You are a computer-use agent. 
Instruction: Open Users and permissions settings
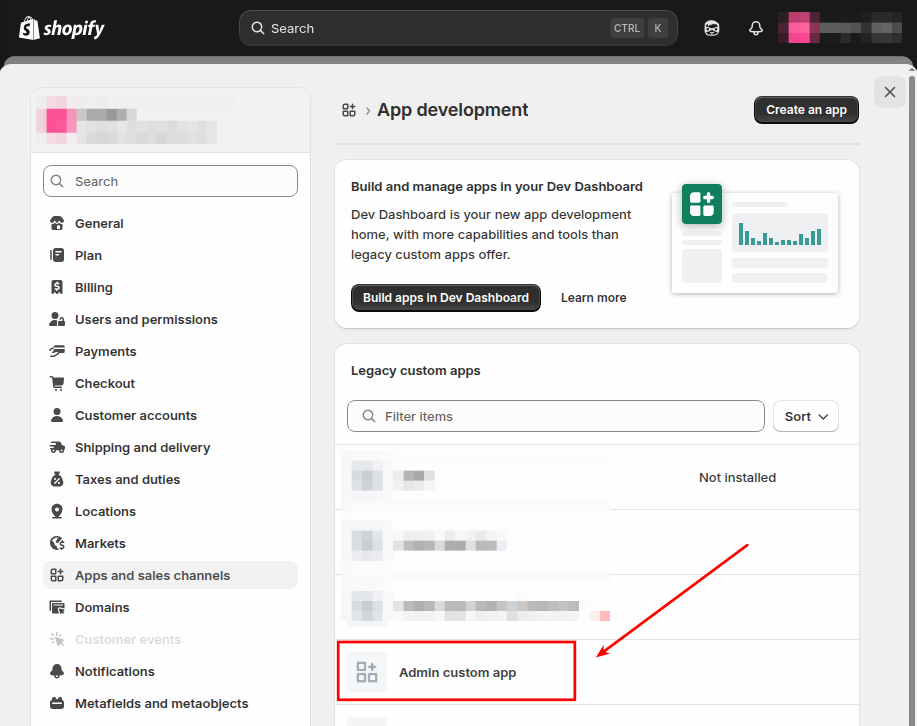[x=146, y=320]
